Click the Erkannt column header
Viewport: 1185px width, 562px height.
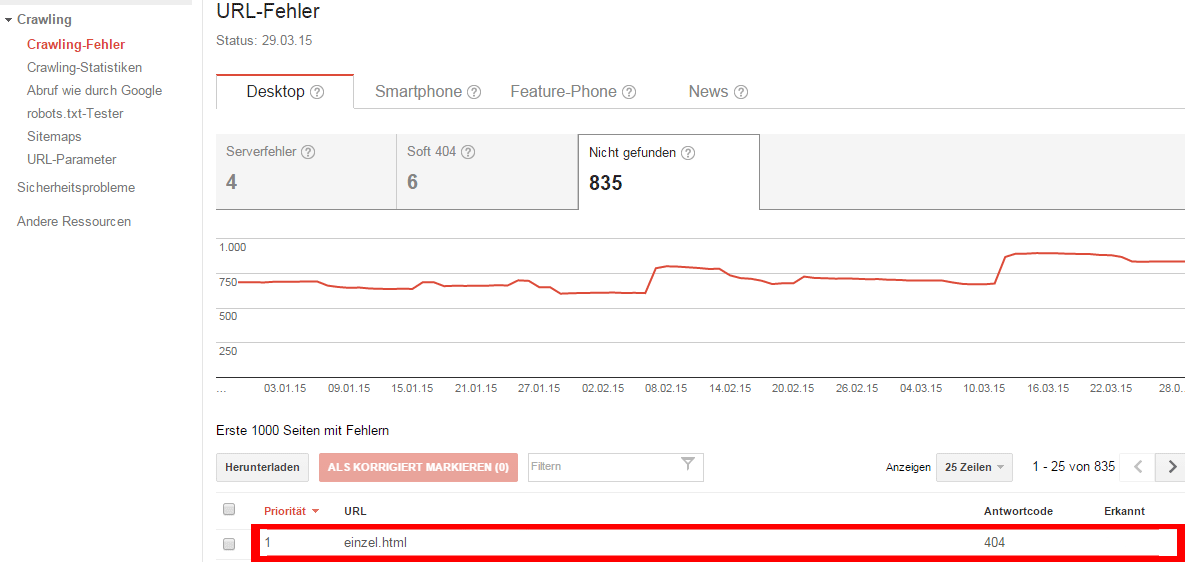pyautogui.click(x=1125, y=511)
